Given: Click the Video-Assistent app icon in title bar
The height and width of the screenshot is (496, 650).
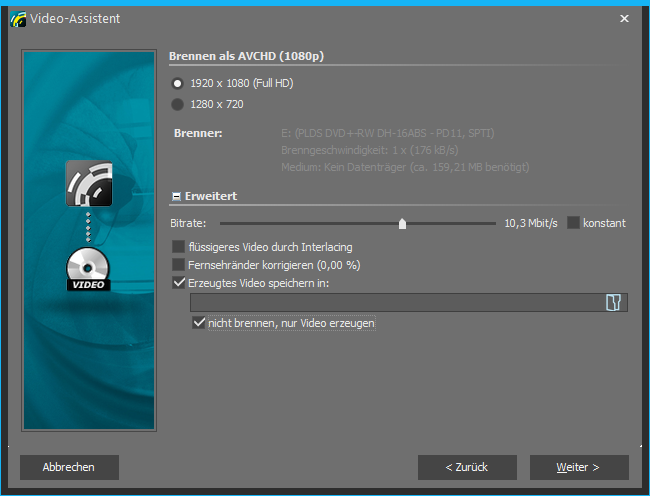Looking at the screenshot, I should click(x=17, y=18).
